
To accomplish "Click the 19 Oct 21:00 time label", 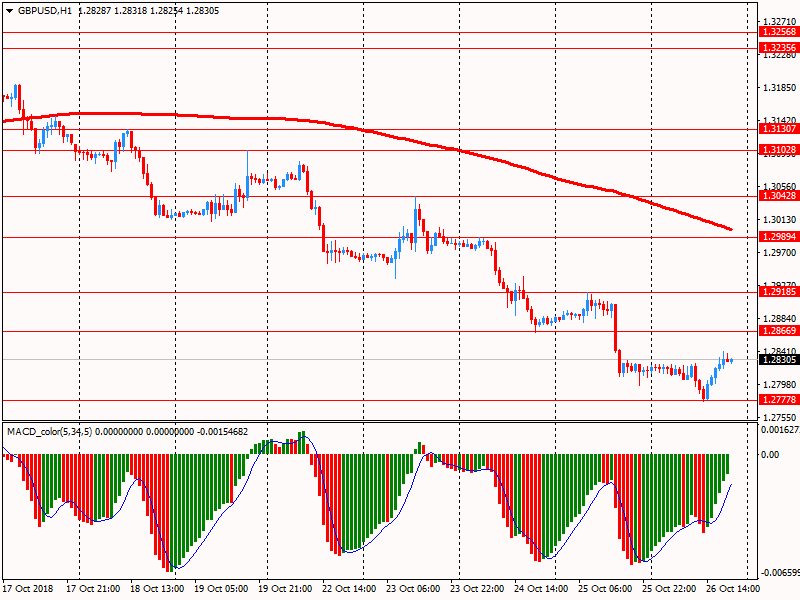I will pyautogui.click(x=285, y=588).
